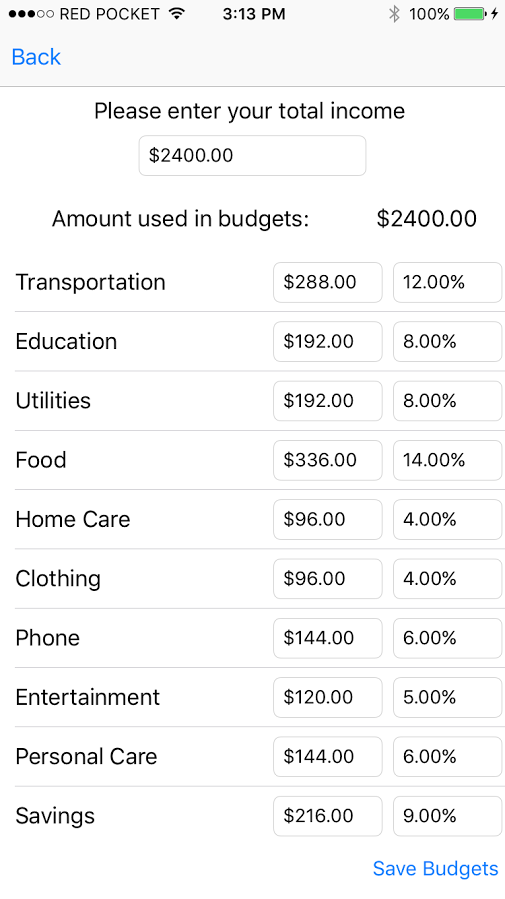Screen dimensions: 505x899
Task: Tap the Bluetooth icon in status bar
Action: point(394,14)
